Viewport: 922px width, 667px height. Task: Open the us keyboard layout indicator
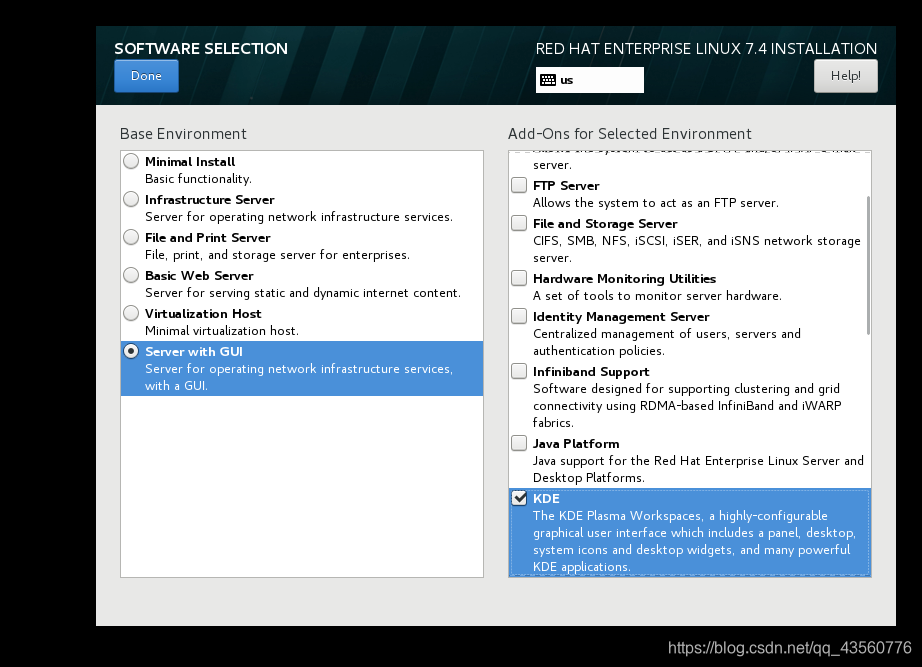tap(590, 80)
